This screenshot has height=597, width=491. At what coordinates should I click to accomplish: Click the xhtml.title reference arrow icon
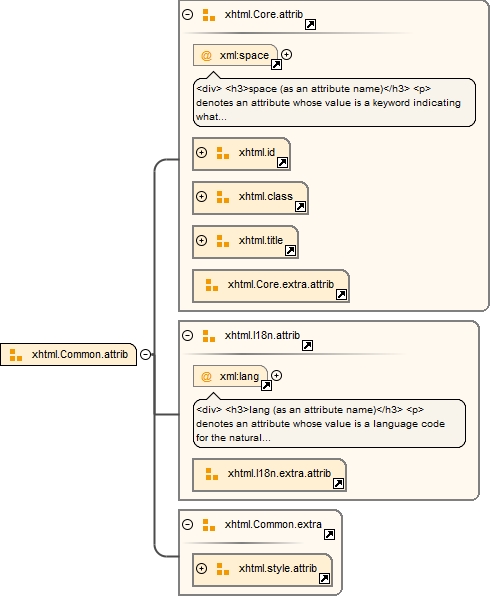pyautogui.click(x=290, y=251)
